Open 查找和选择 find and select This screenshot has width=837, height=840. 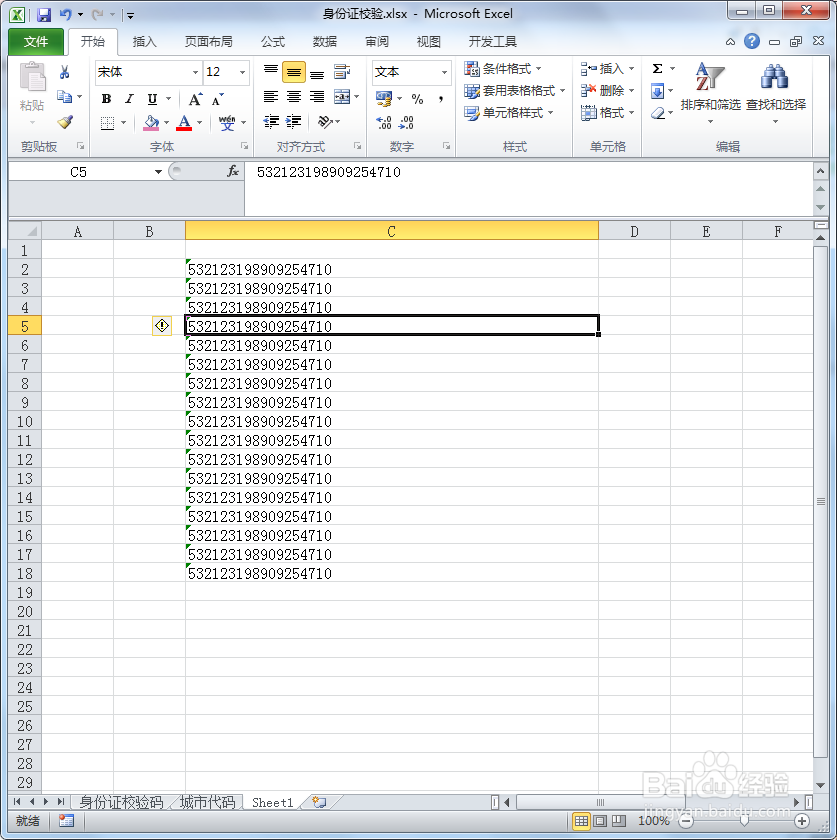(x=775, y=92)
